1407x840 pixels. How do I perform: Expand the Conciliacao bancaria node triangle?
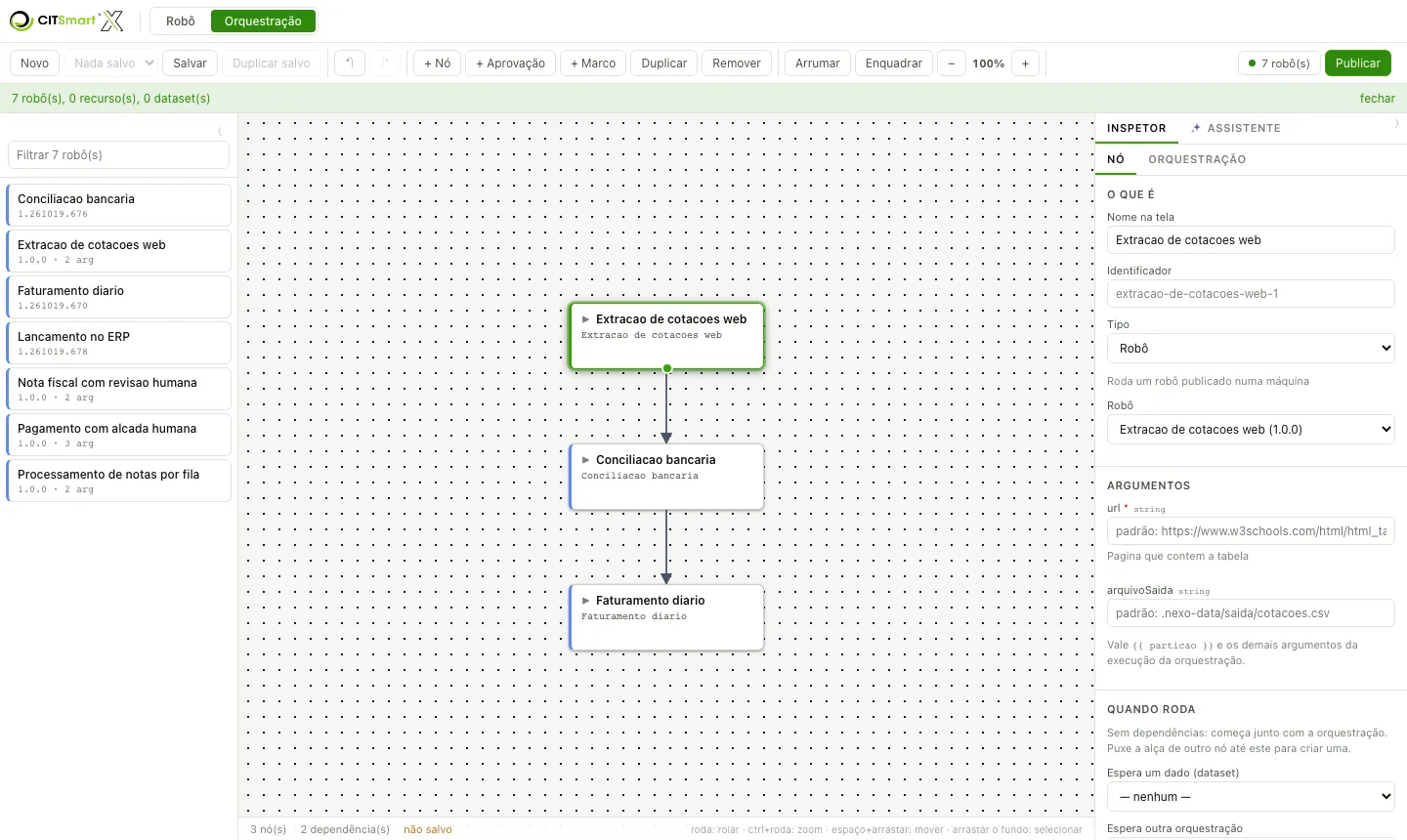tap(586, 460)
